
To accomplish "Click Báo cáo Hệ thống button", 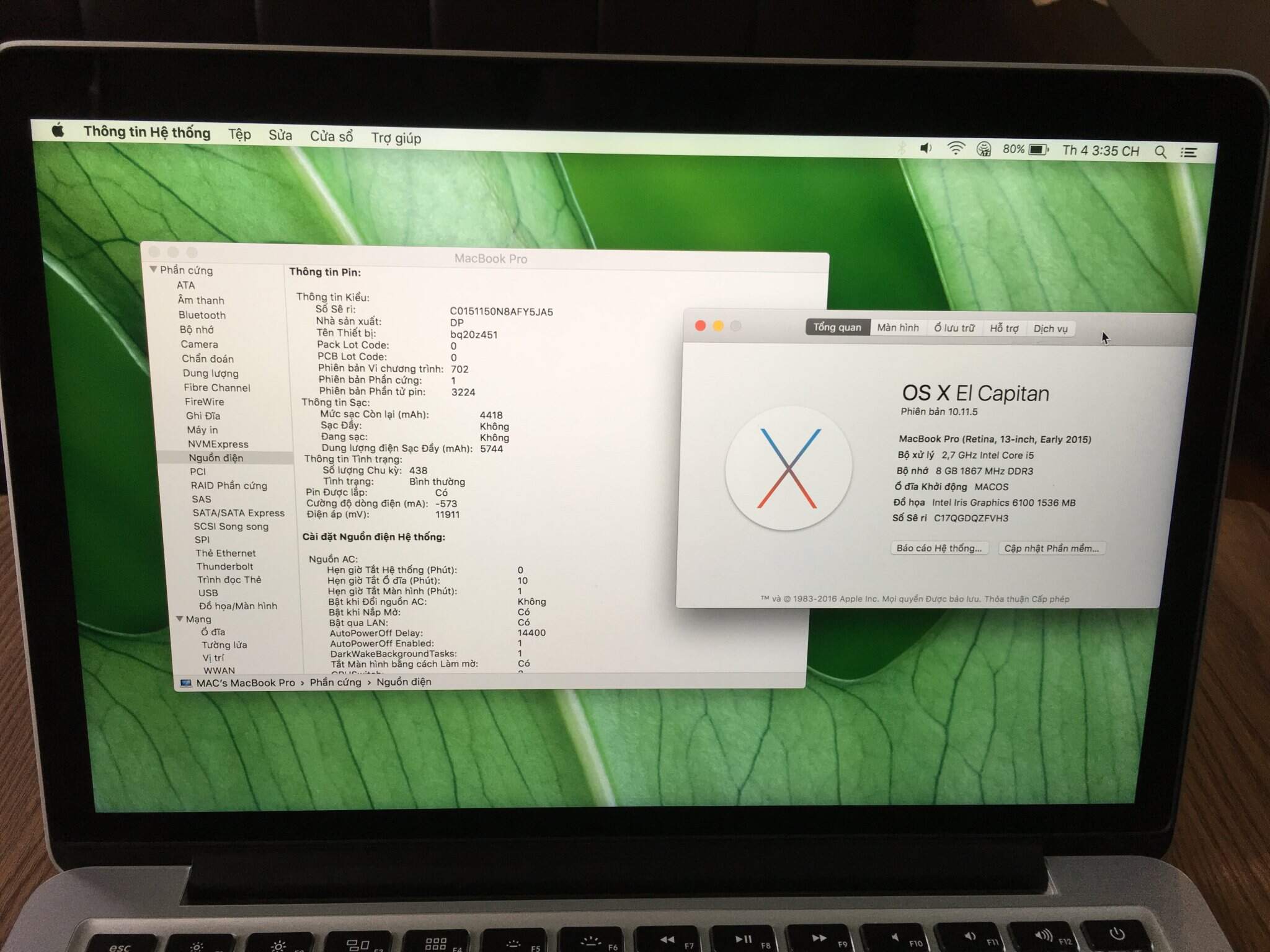I will (x=938, y=548).
